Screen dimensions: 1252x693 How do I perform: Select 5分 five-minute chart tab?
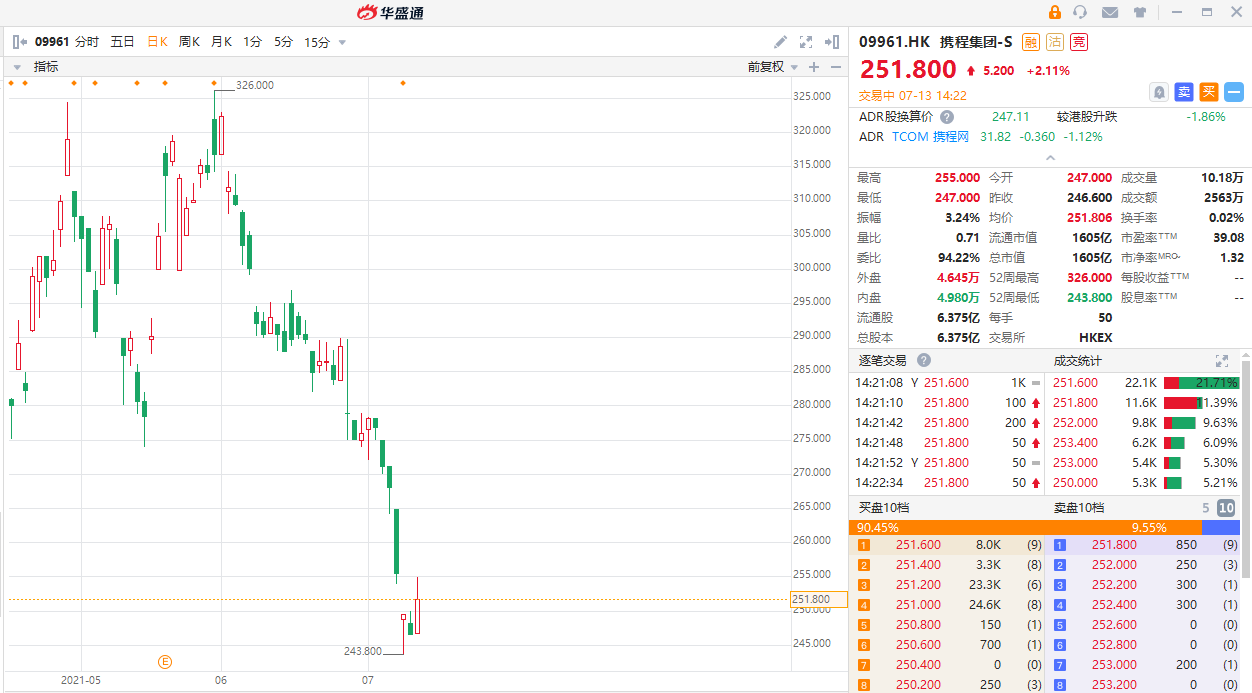[x=284, y=42]
